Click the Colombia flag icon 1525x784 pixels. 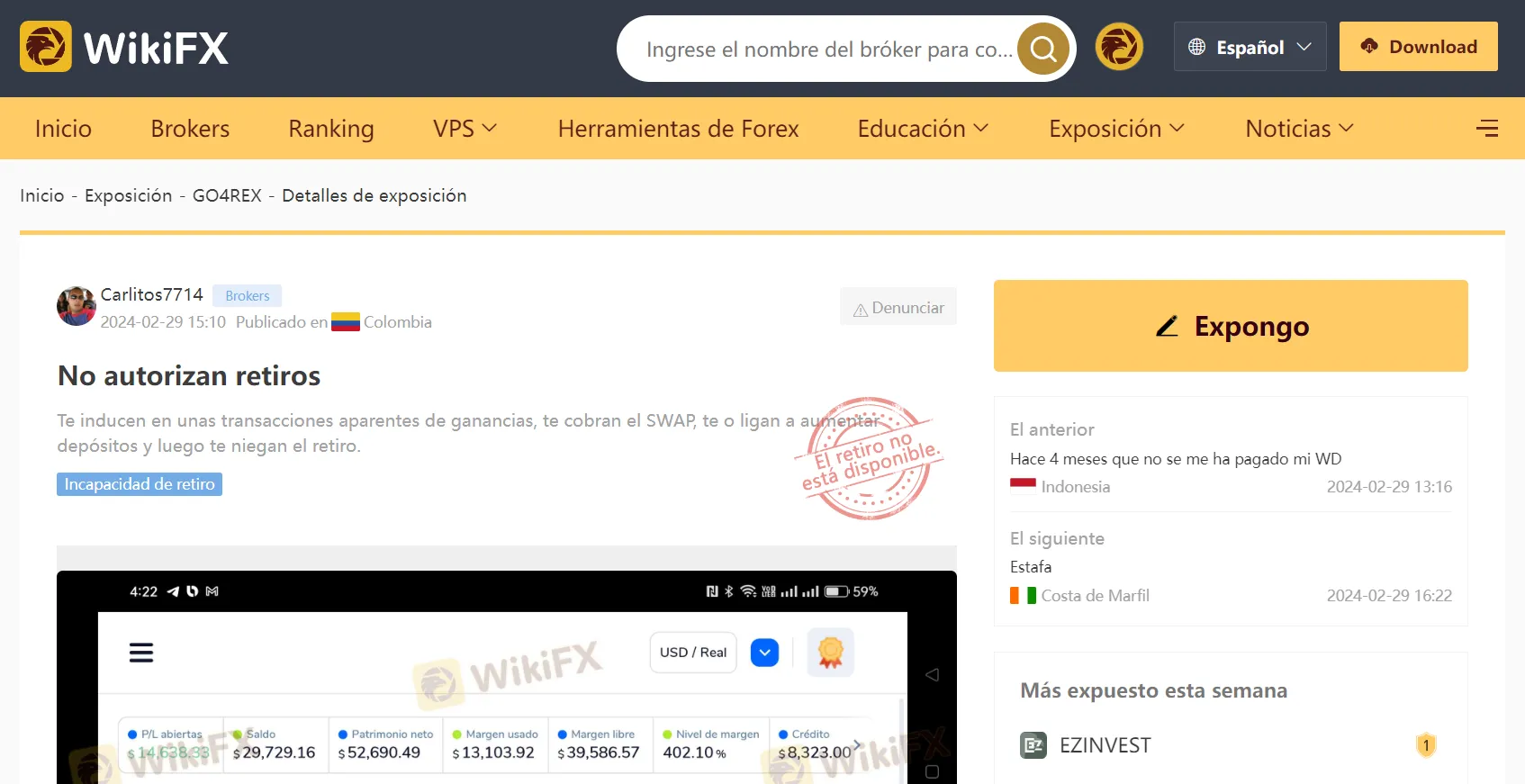point(346,322)
